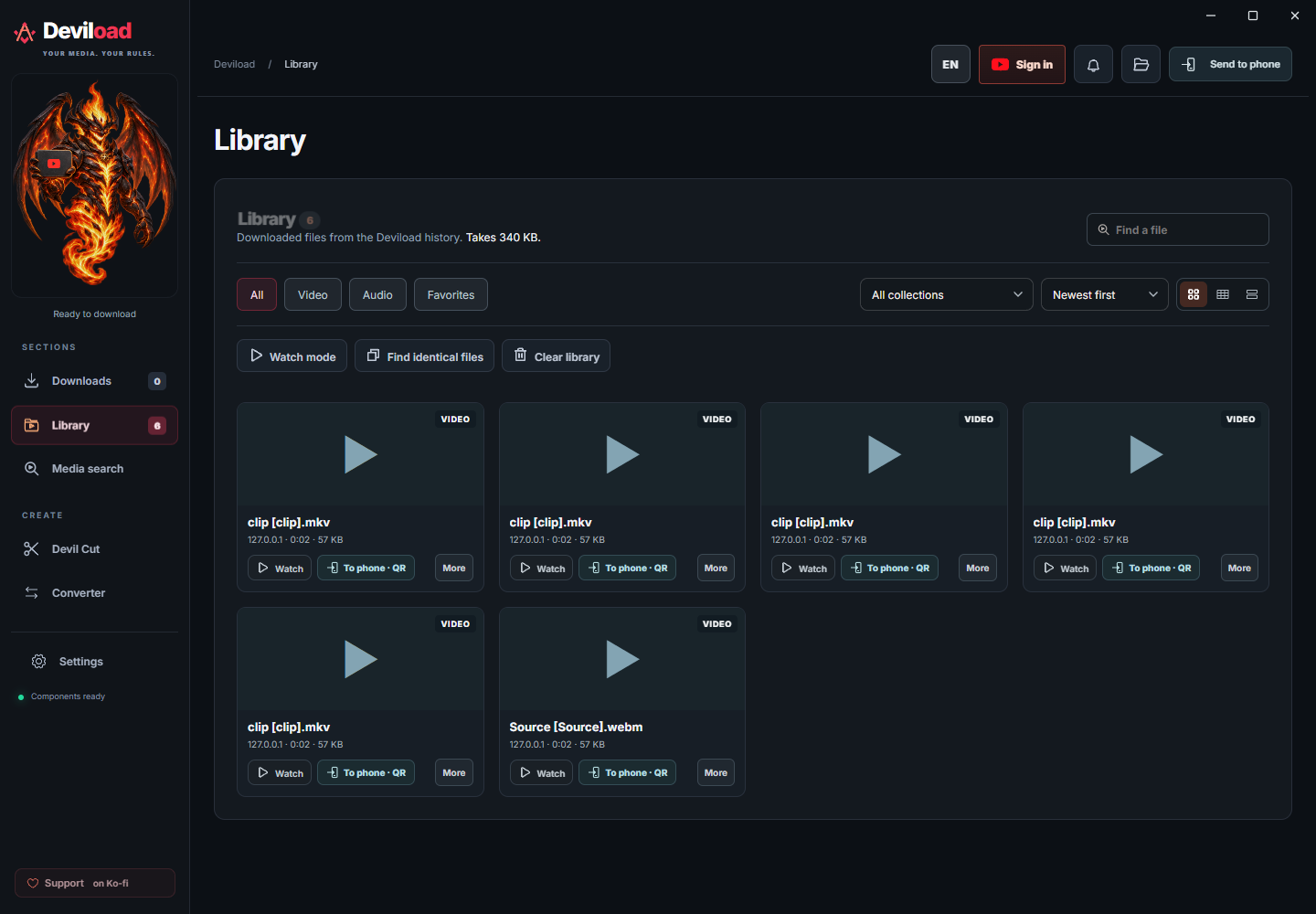Open More menu for Source [Source].webm
1316x914 pixels.
click(716, 772)
